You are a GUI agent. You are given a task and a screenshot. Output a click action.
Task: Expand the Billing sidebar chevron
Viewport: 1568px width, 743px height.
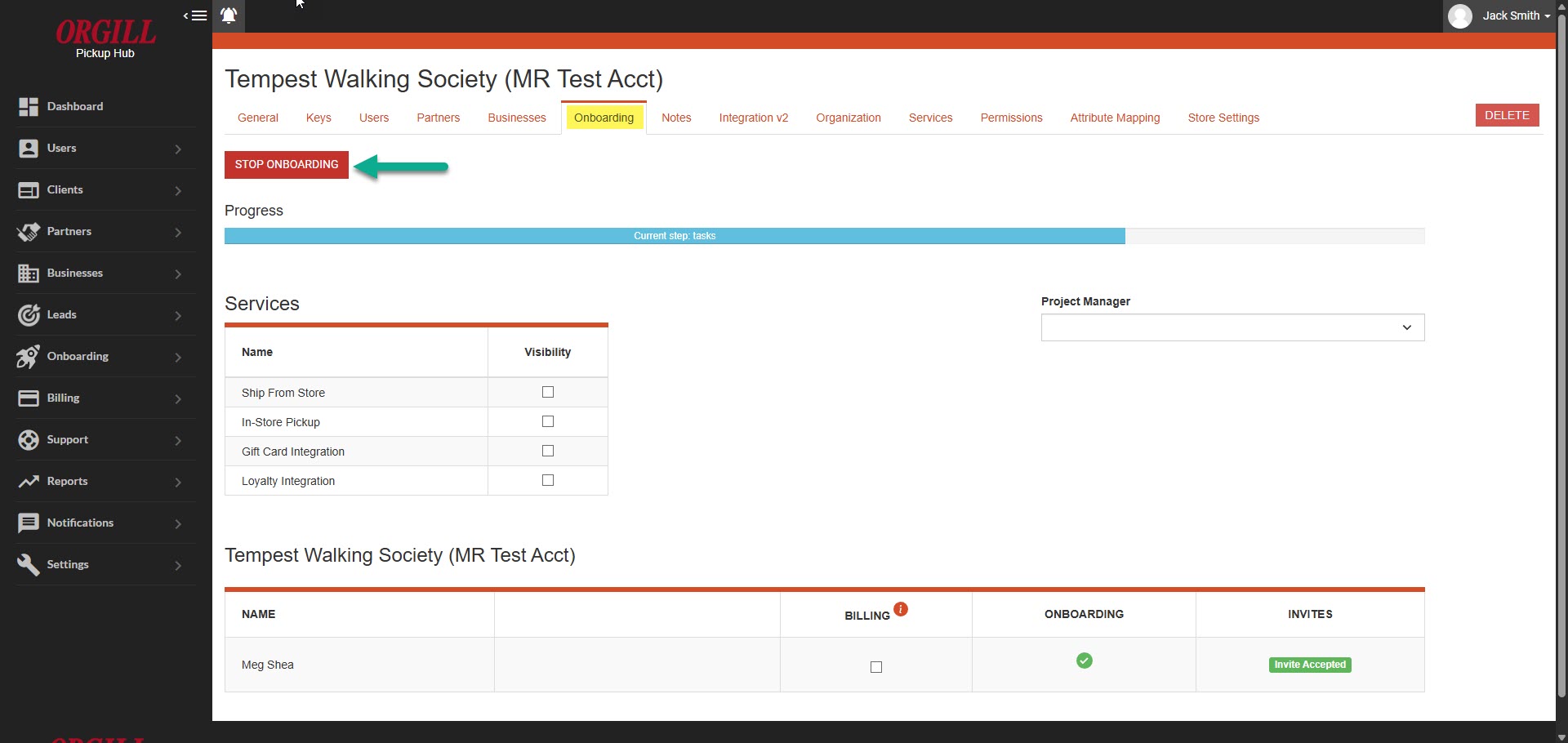pos(178,399)
